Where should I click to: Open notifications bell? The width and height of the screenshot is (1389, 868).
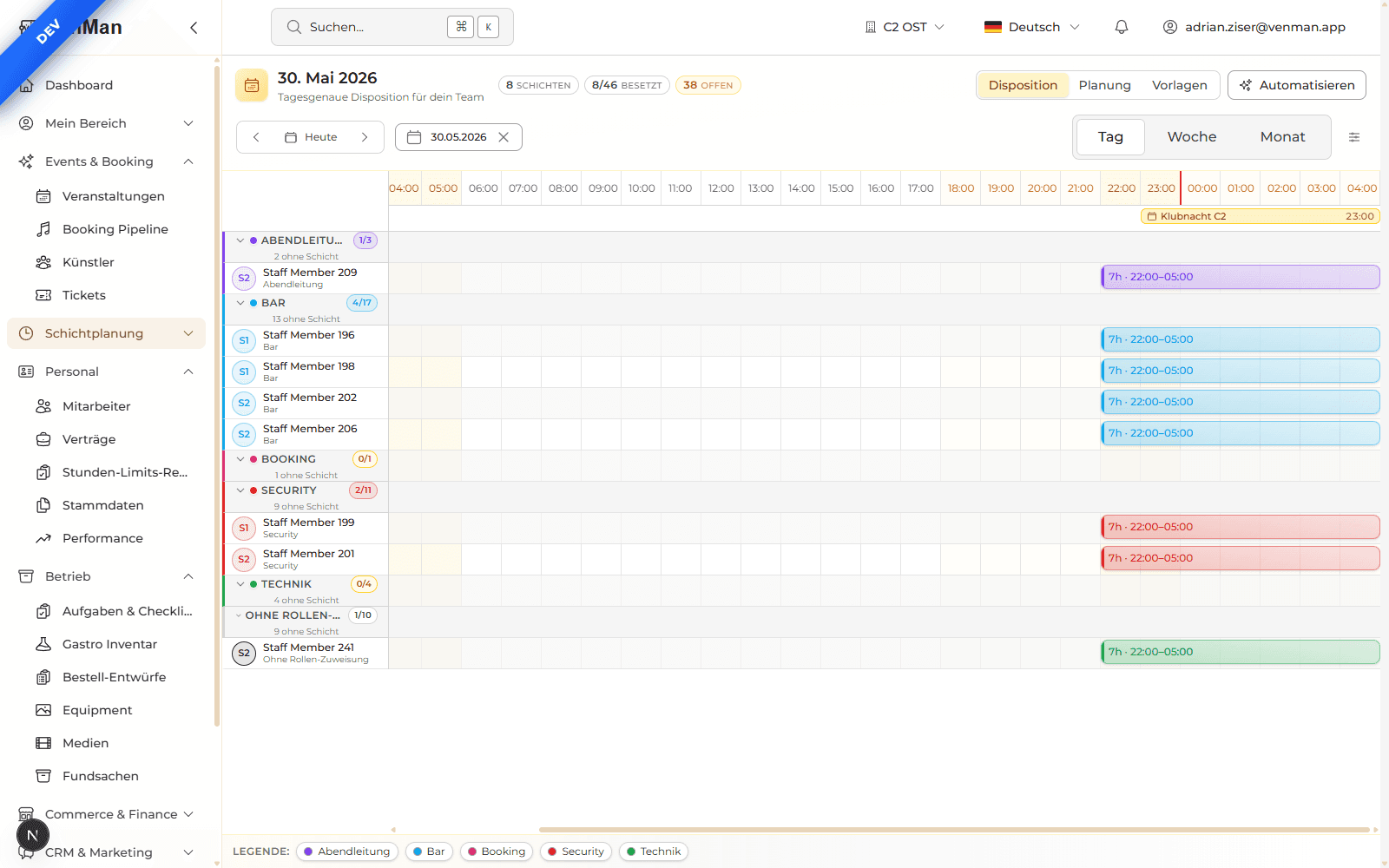(x=1122, y=27)
